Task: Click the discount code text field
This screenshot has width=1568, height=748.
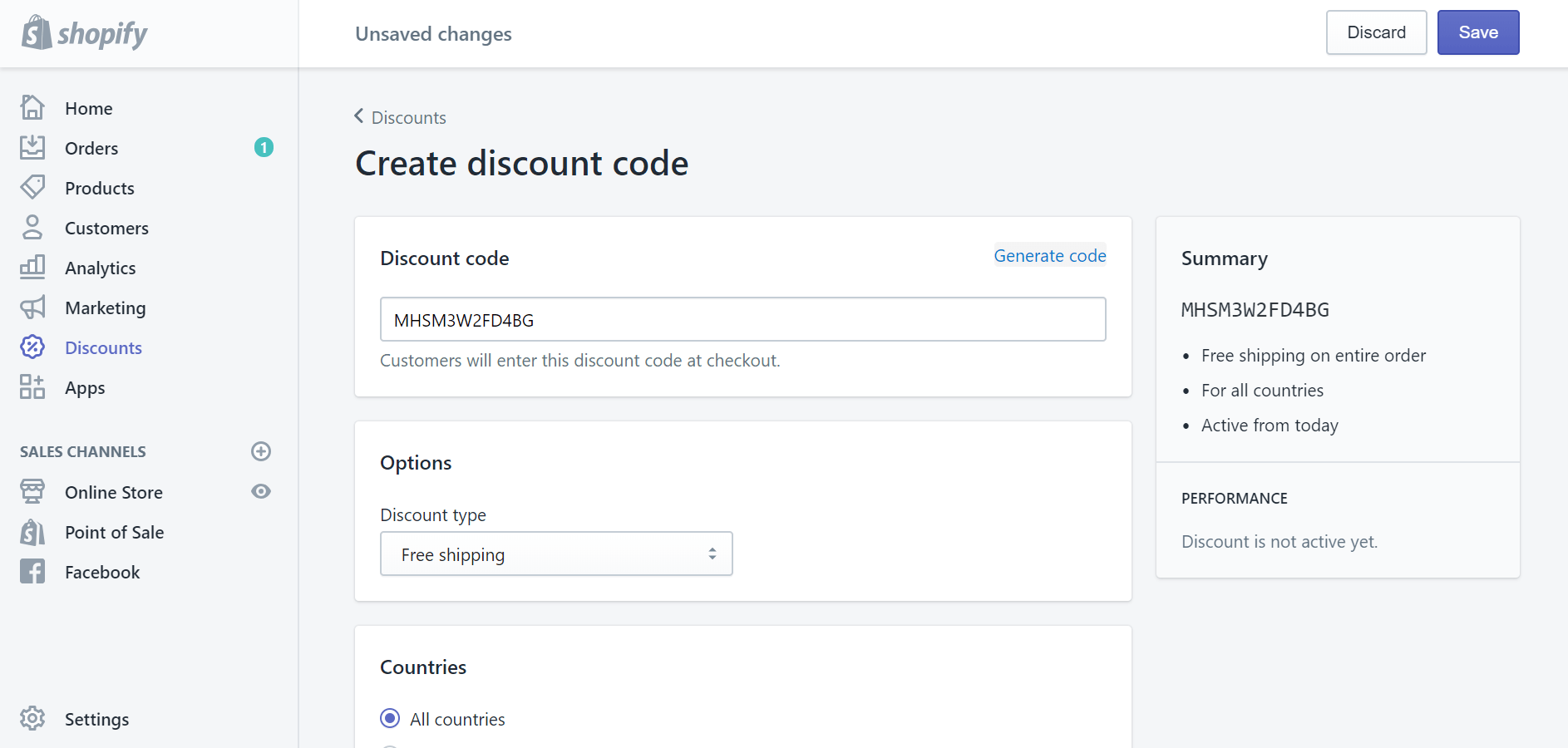Action: coord(742,320)
